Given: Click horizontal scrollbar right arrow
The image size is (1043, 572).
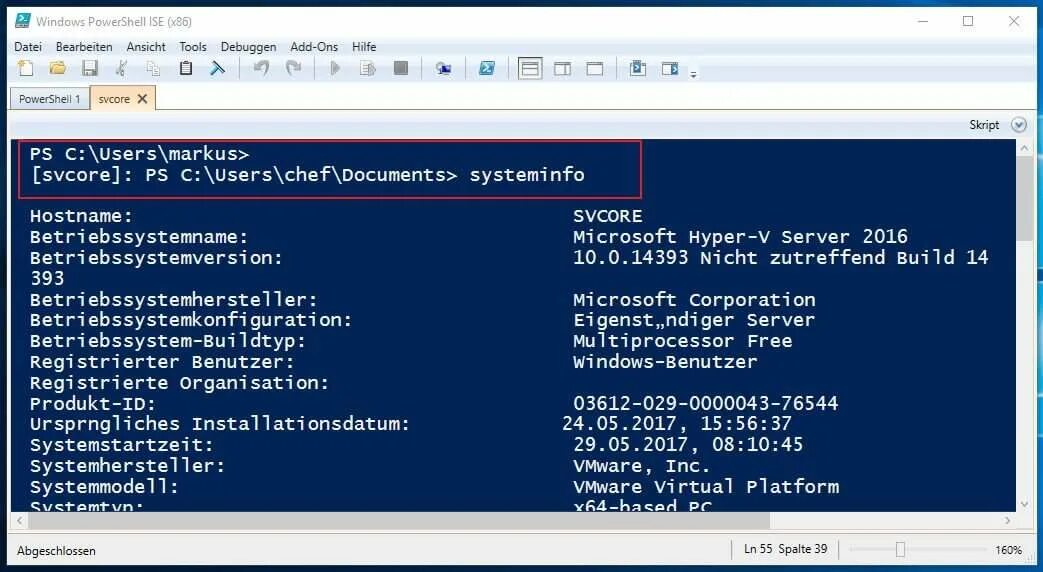Looking at the screenshot, I should pos(1008,520).
